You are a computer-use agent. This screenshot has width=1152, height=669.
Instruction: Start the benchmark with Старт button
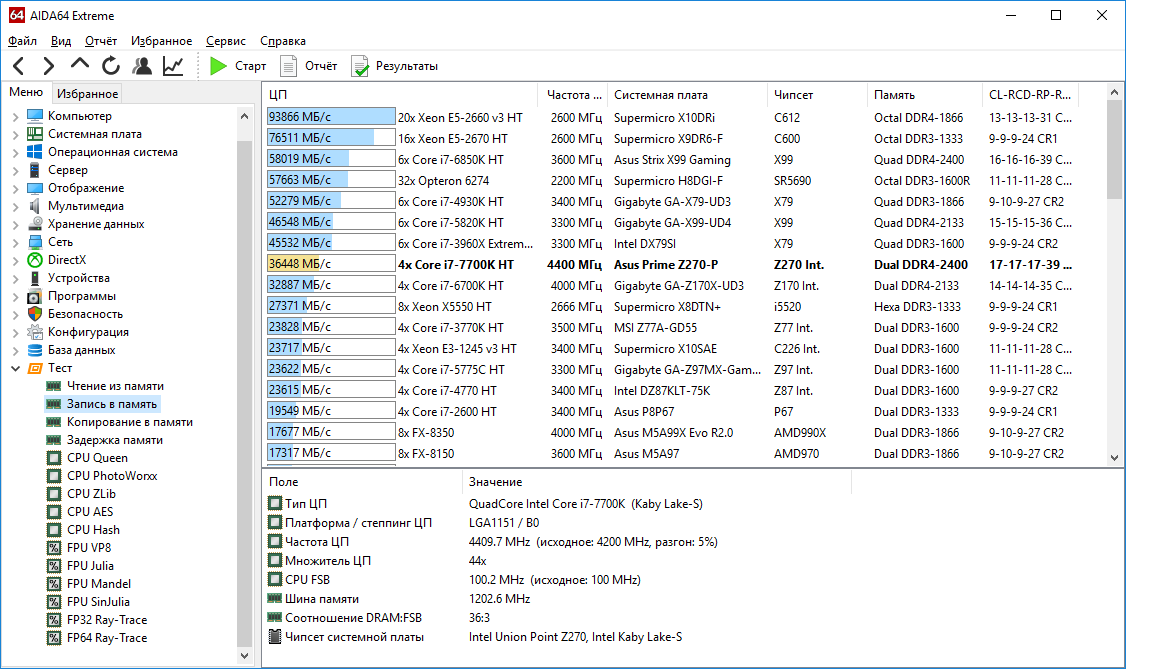(237, 66)
